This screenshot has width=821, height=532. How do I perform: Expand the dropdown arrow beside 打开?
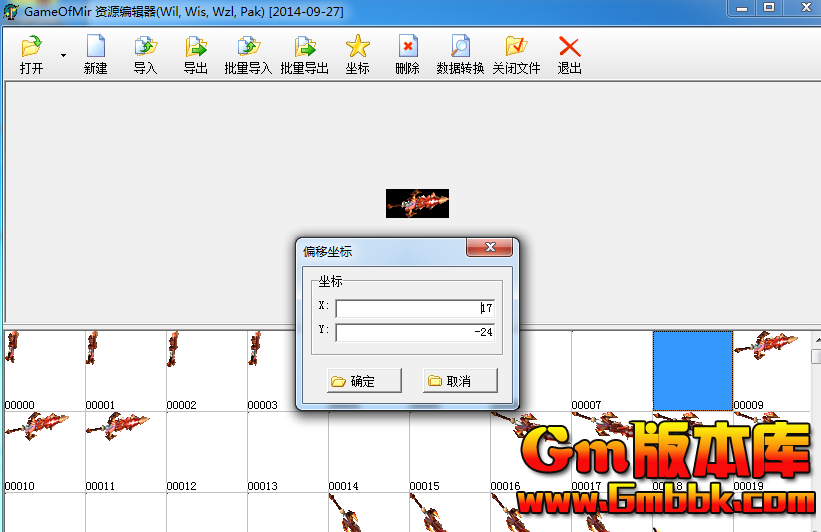(63, 56)
